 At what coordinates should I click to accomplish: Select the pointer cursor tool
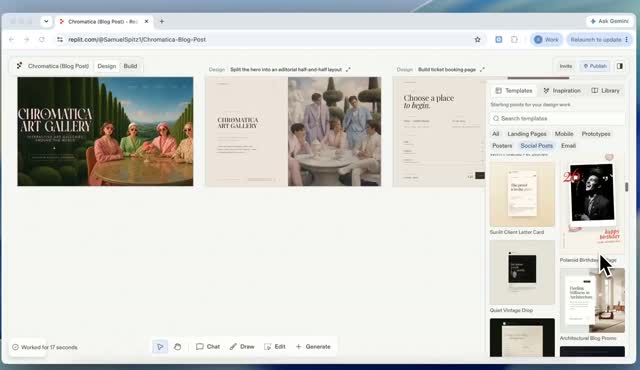[x=160, y=347]
